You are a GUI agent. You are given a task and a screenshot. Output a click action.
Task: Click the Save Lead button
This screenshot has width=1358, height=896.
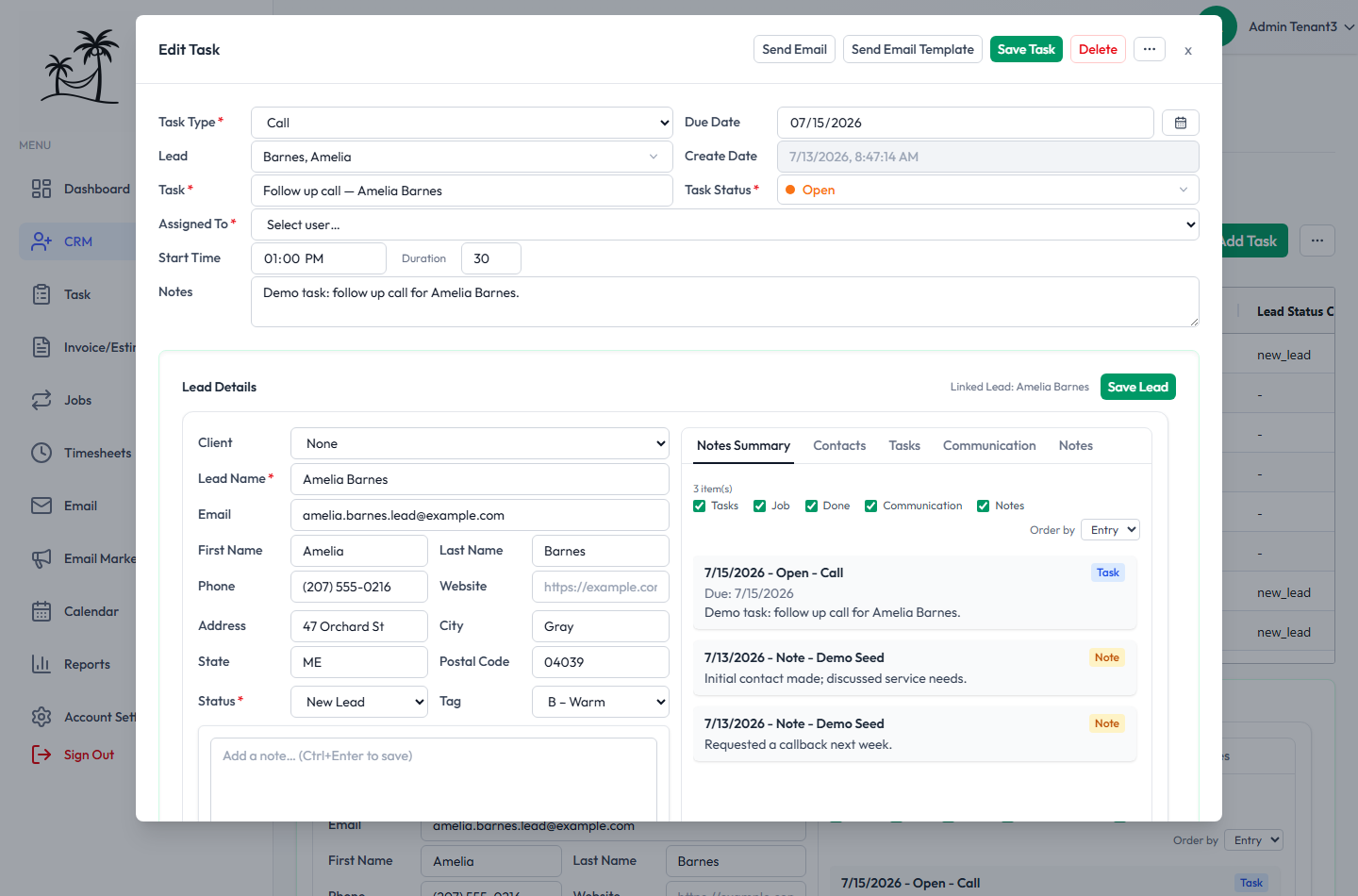pyautogui.click(x=1137, y=387)
